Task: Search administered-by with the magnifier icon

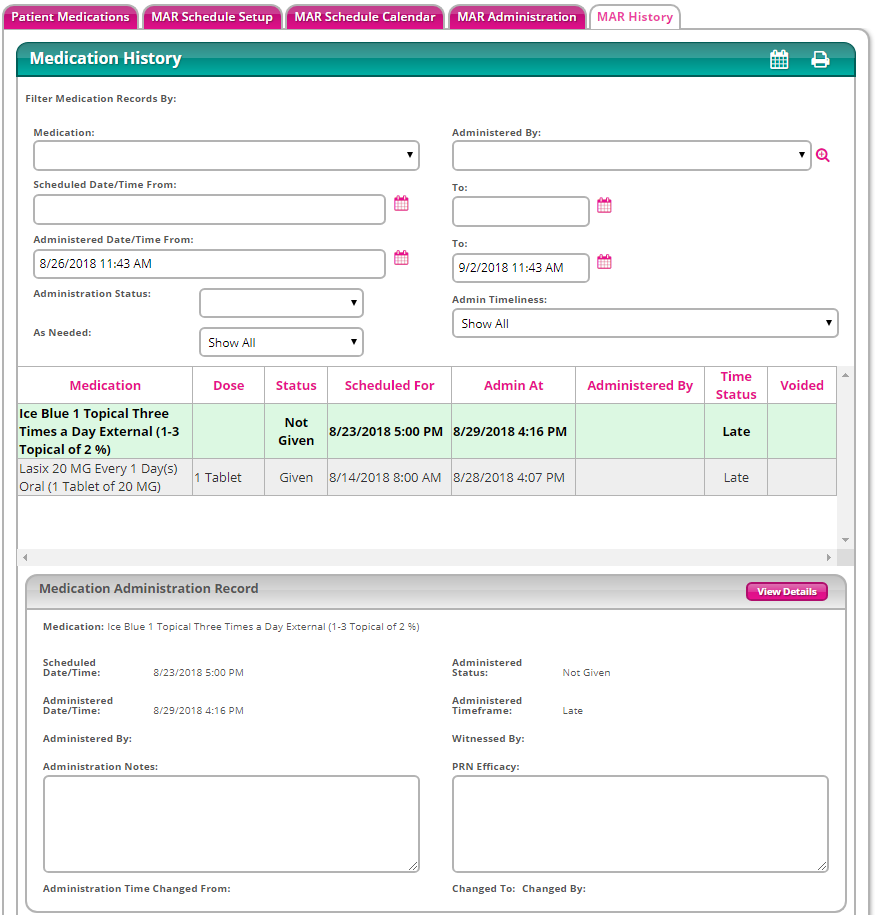Action: (x=822, y=155)
